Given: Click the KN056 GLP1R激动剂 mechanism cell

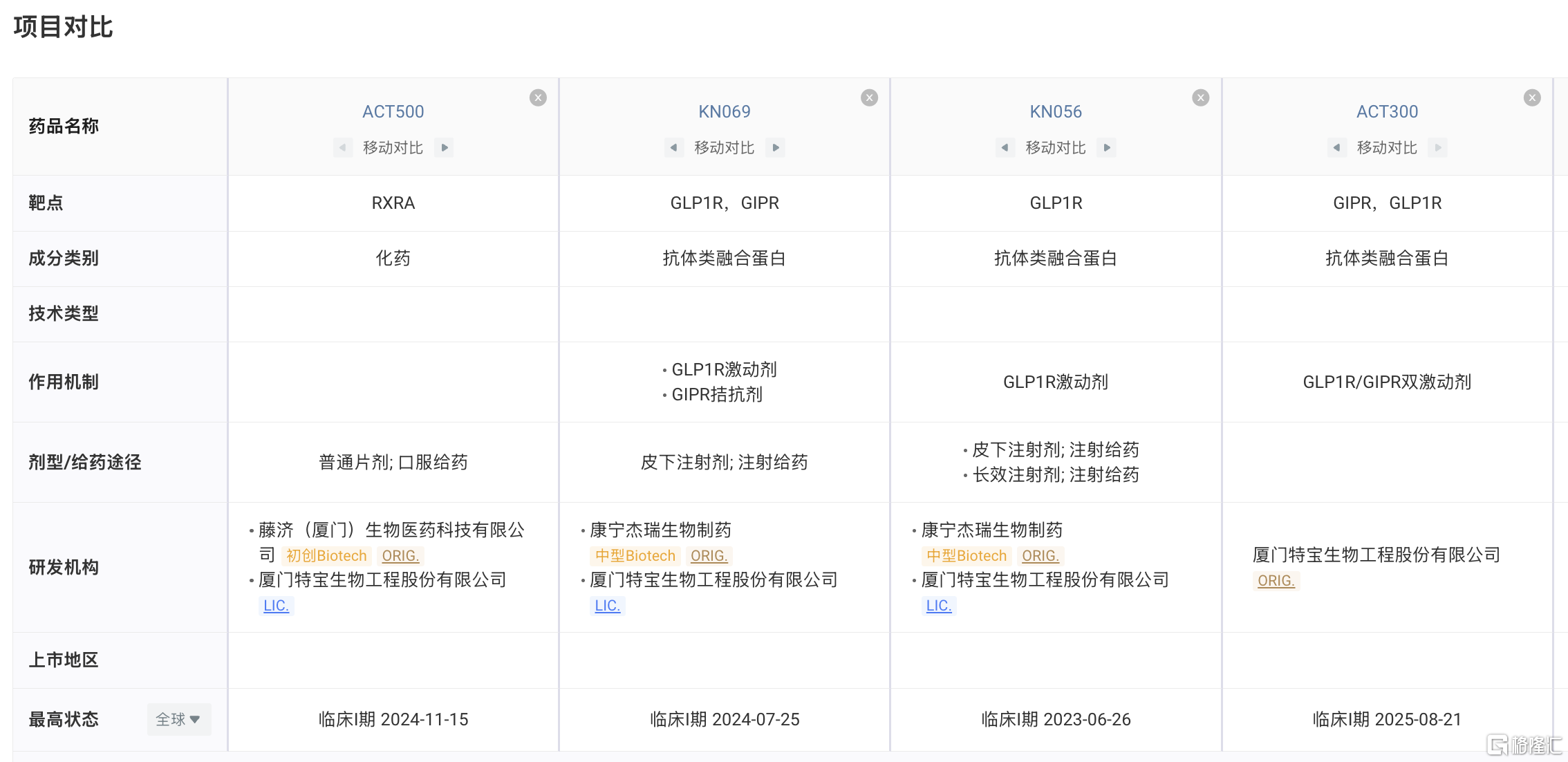Looking at the screenshot, I should click(1056, 382).
